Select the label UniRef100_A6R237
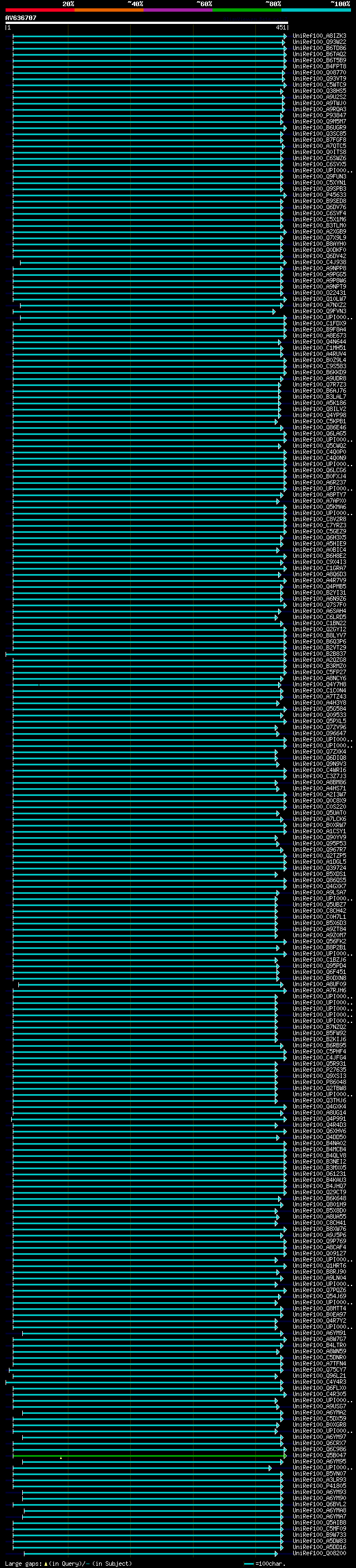The image size is (356, 1568). coord(319,483)
